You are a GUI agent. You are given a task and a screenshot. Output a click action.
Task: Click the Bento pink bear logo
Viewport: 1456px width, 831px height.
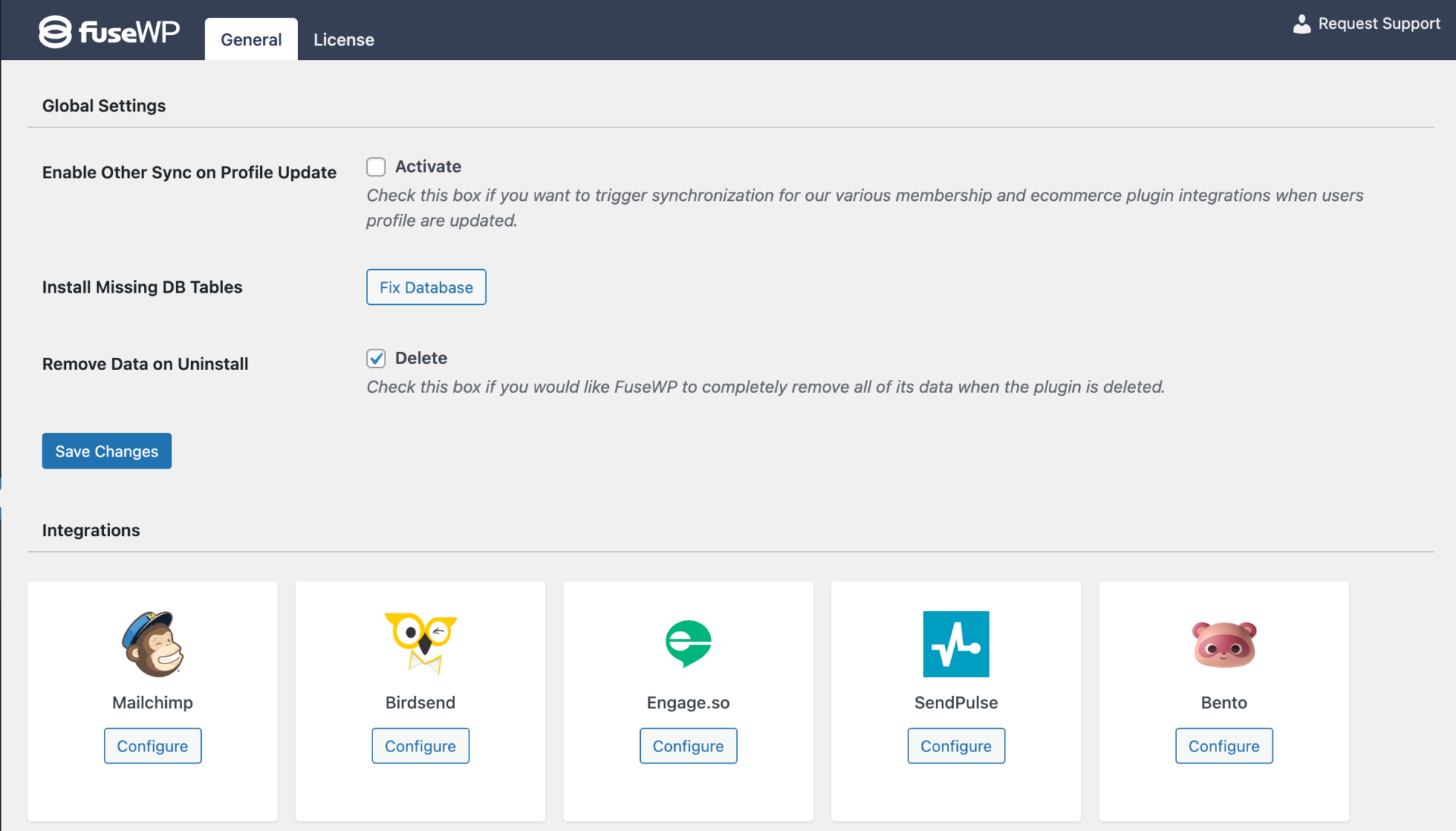tap(1224, 644)
